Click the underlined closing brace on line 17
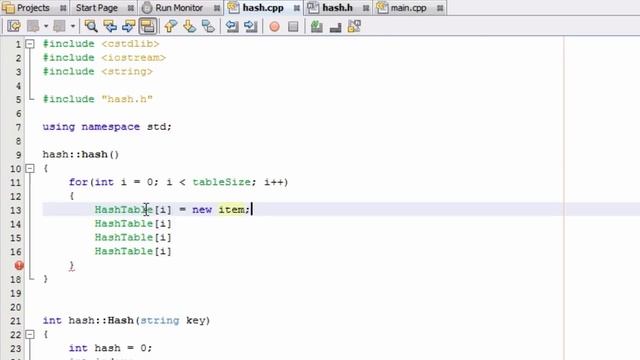 click(72, 266)
